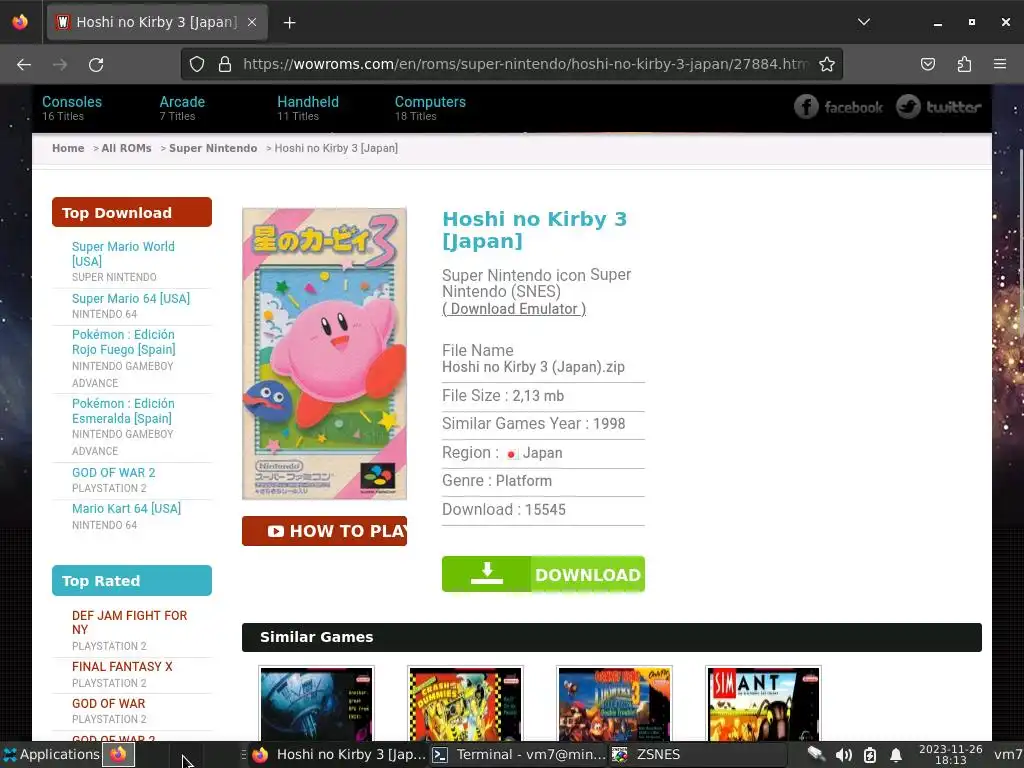Image resolution: width=1024 pixels, height=768 pixels.
Task: Close the Hoshi no Kirby 3 tab
Action: (252, 22)
